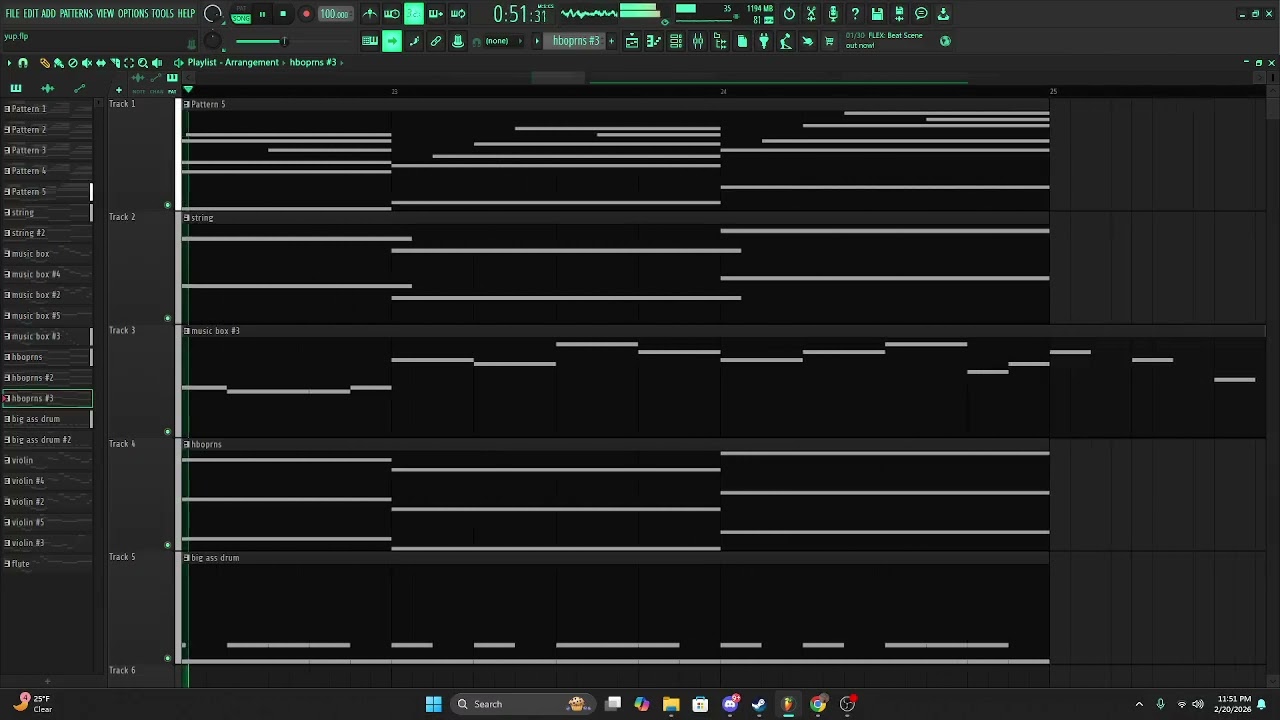Screen dimensions: 1280x720
Task: Click the Pattern 5 clip header on Track 1
Action: [x=616, y=104]
